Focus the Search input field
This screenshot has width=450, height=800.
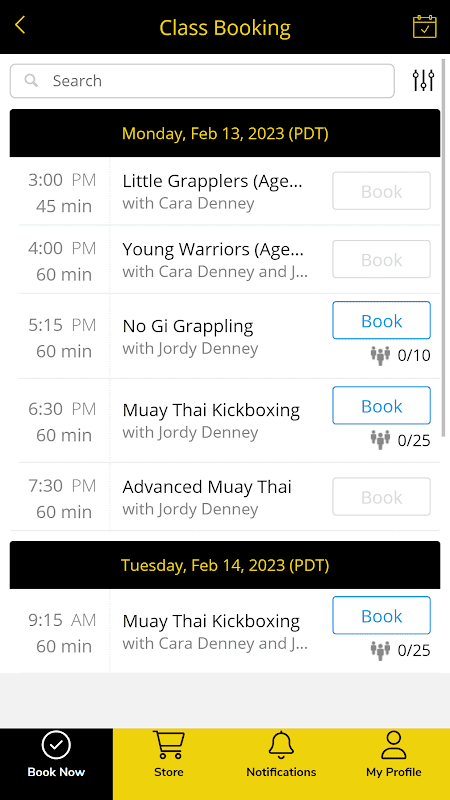[x=202, y=81]
